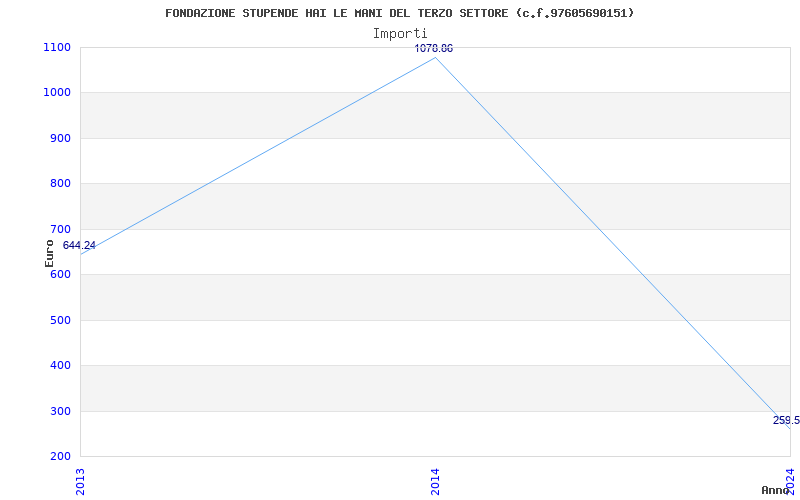This screenshot has width=800, height=500.
Task: Click the 1100 y-axis tick label
Action: point(57,47)
